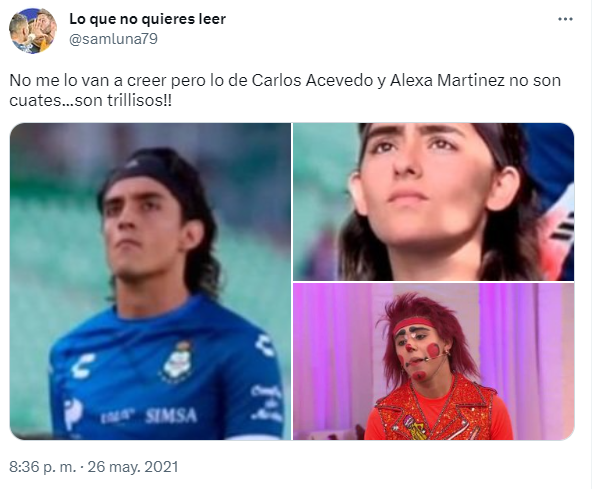Click the word 'trillisos!!' in the tweet

point(139,101)
